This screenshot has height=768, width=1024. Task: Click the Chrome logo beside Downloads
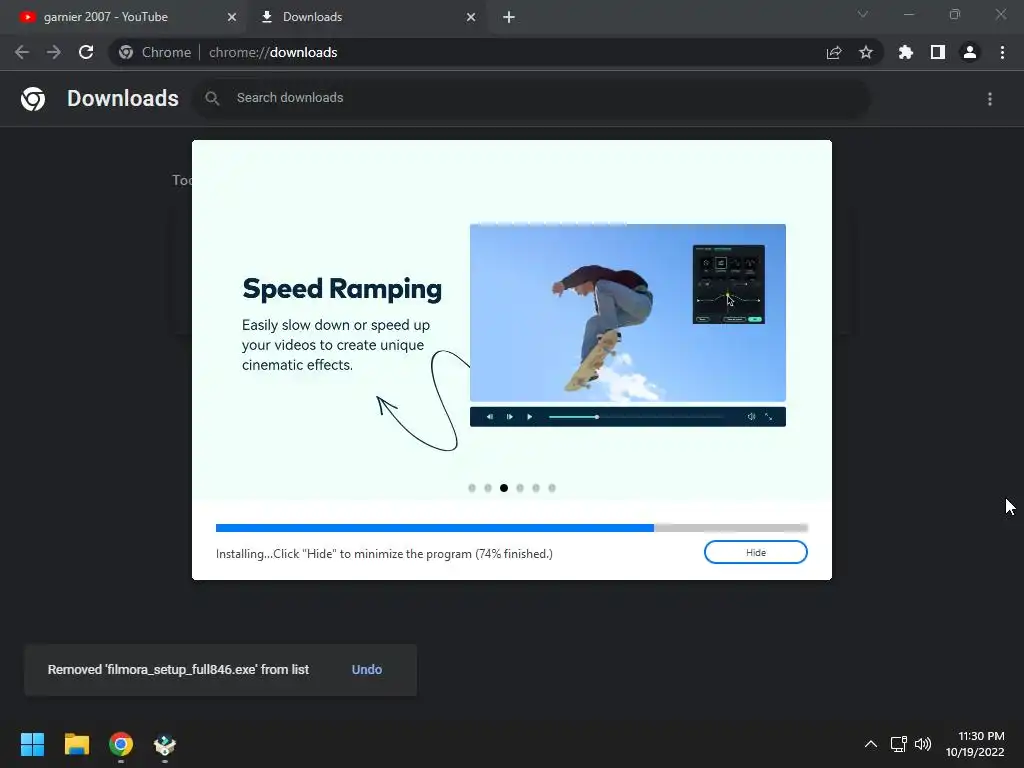click(33, 99)
